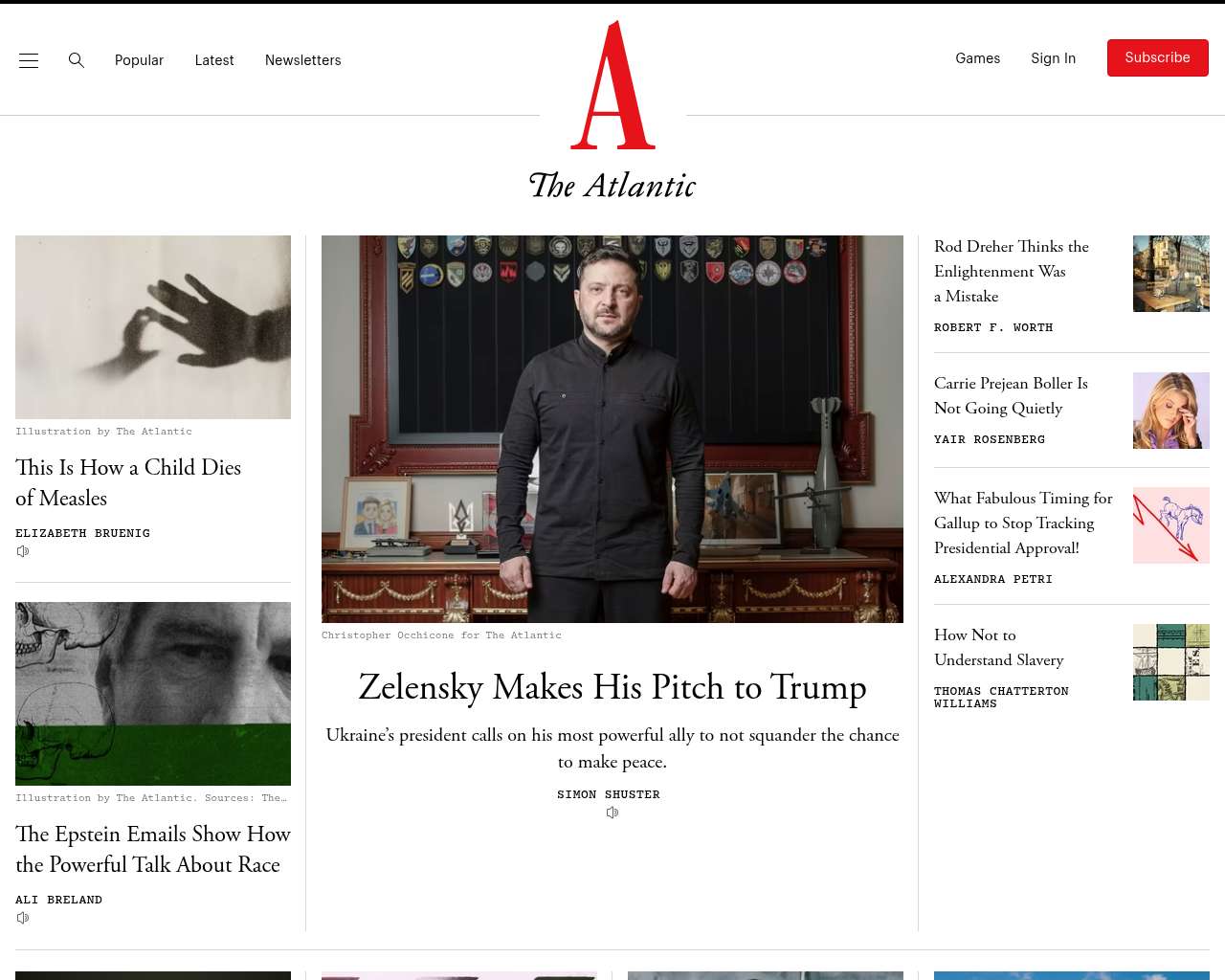Viewport: 1225px width, 980px height.
Task: Open the Games page
Action: 978,58
